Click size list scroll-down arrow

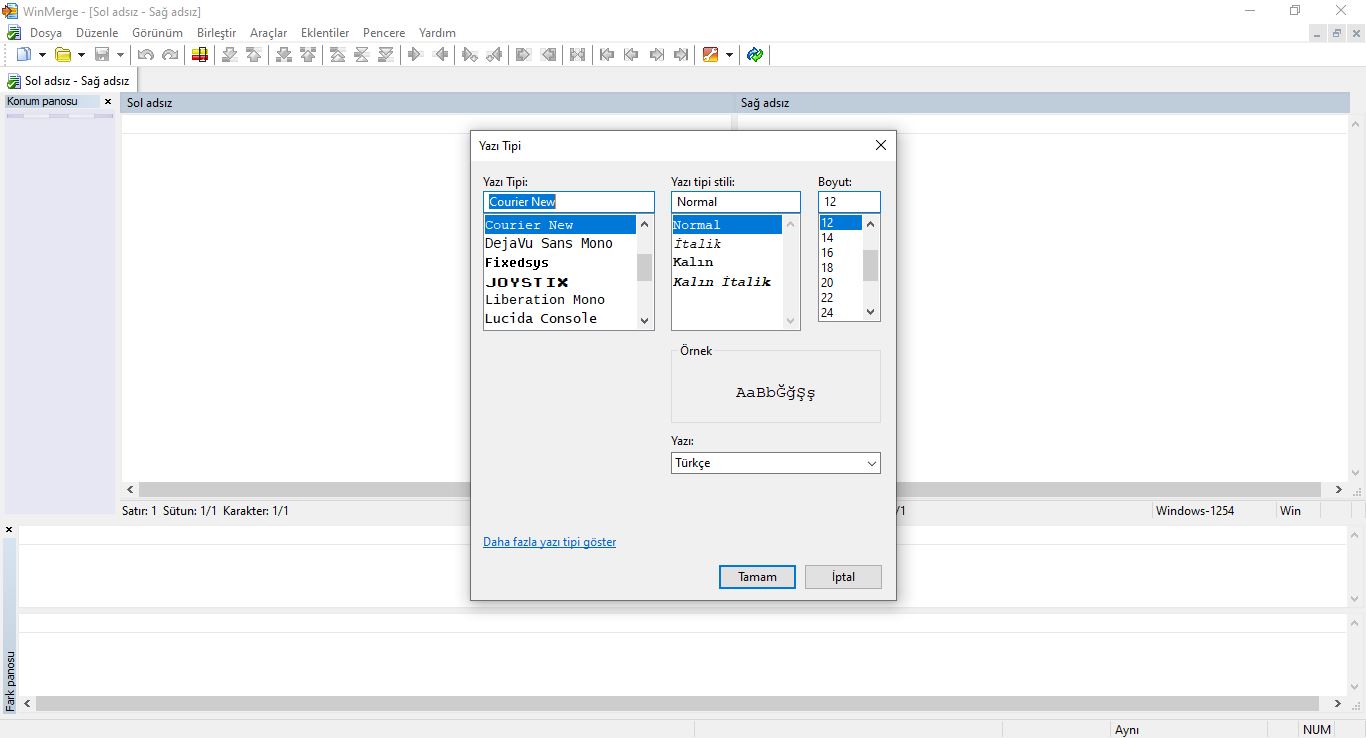871,312
